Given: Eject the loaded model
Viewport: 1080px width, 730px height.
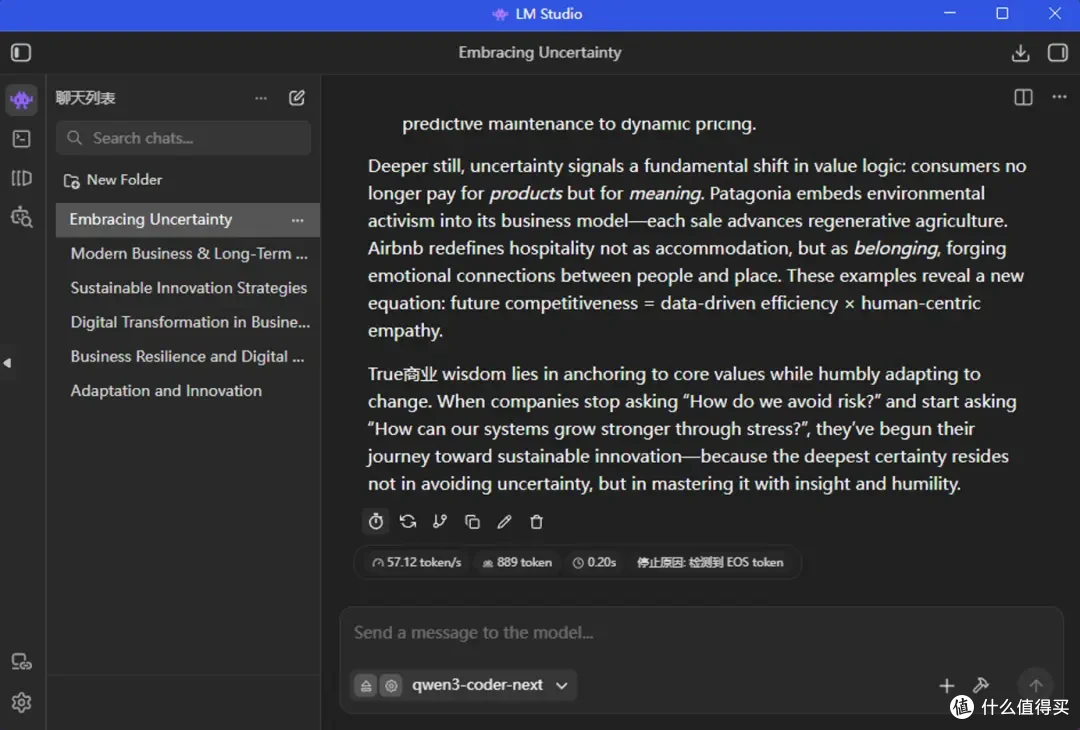Looking at the screenshot, I should click(366, 686).
